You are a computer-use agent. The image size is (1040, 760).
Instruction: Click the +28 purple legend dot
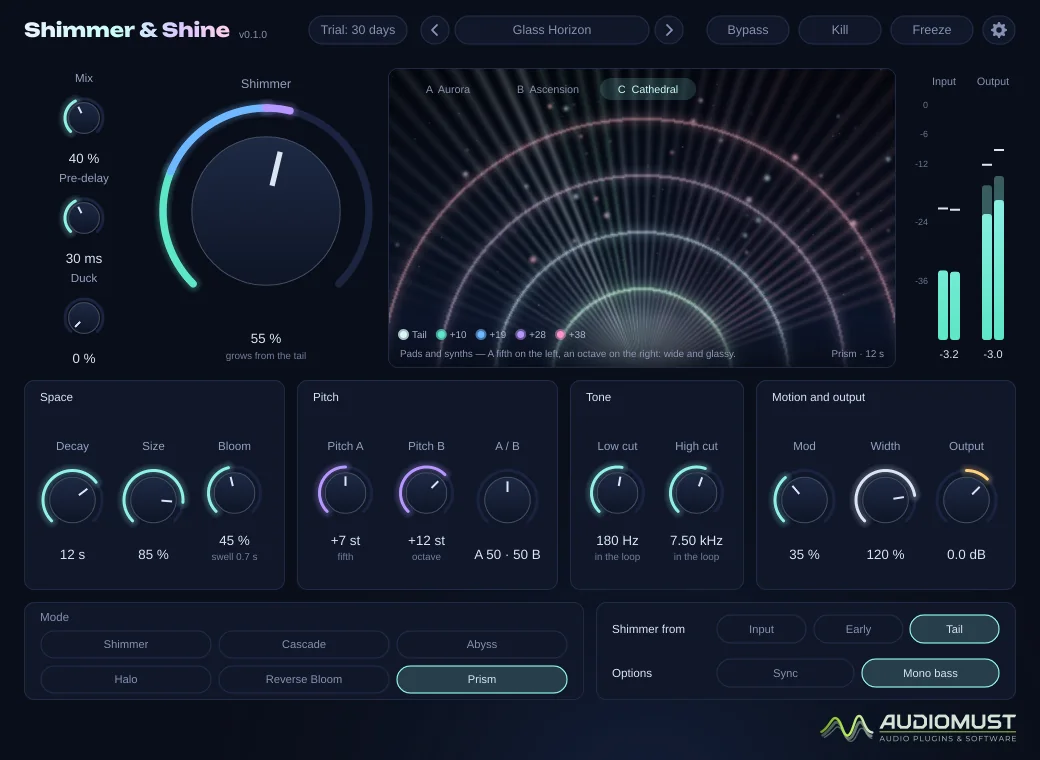point(521,334)
